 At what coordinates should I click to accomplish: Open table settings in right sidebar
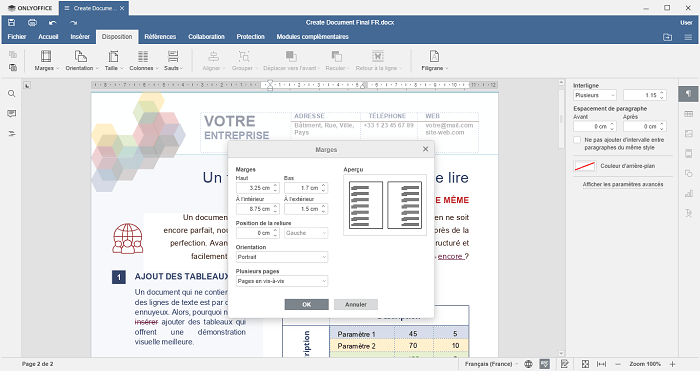688,114
